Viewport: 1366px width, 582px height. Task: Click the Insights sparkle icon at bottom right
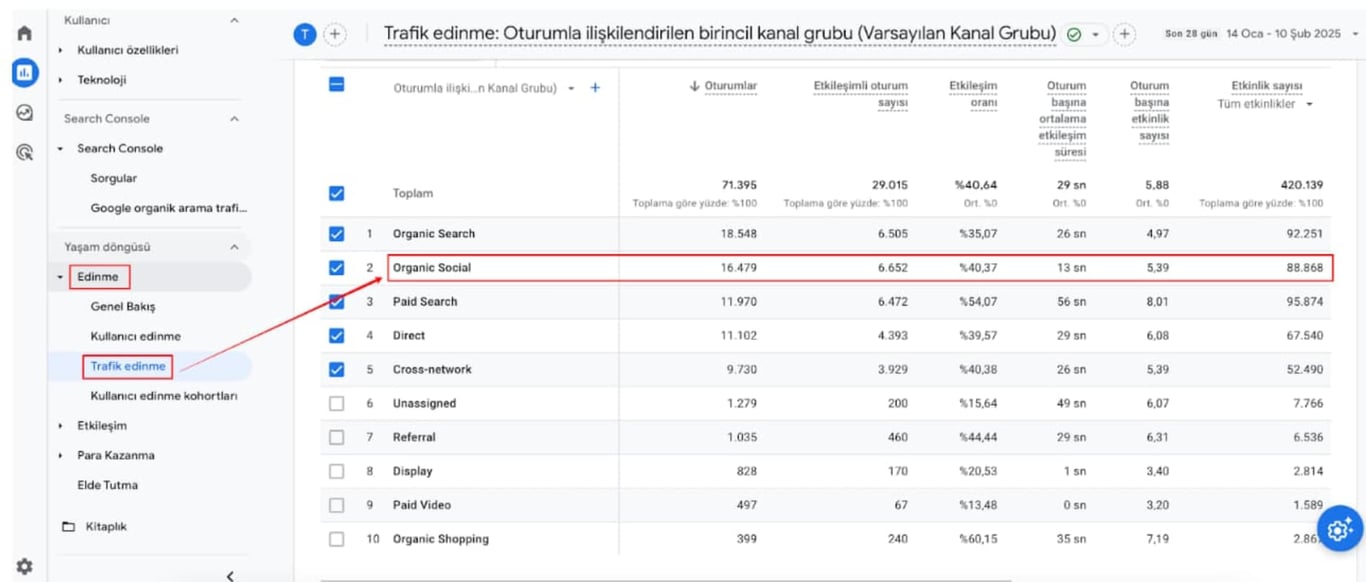[1338, 530]
